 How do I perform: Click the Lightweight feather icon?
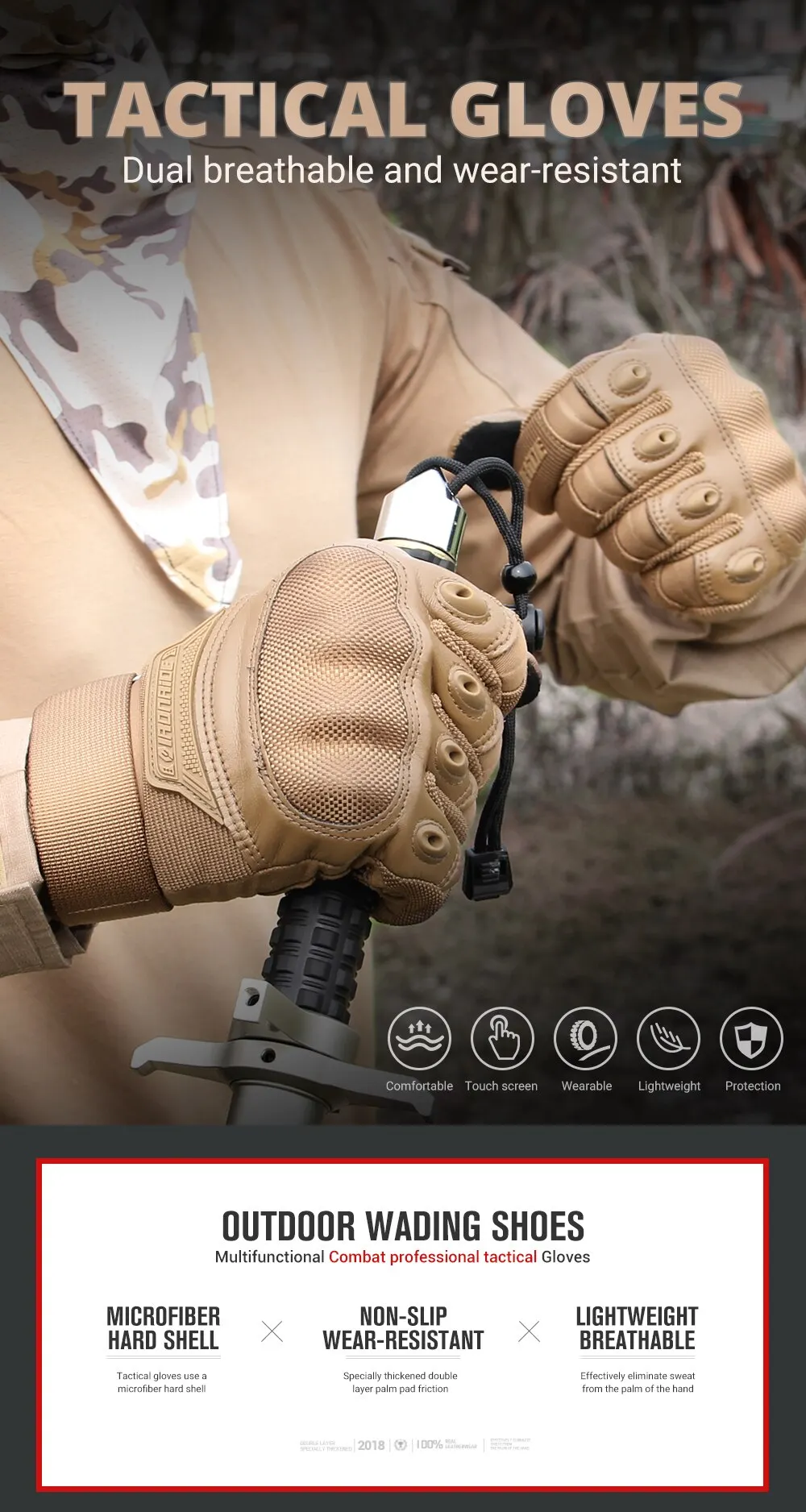coord(669,1038)
